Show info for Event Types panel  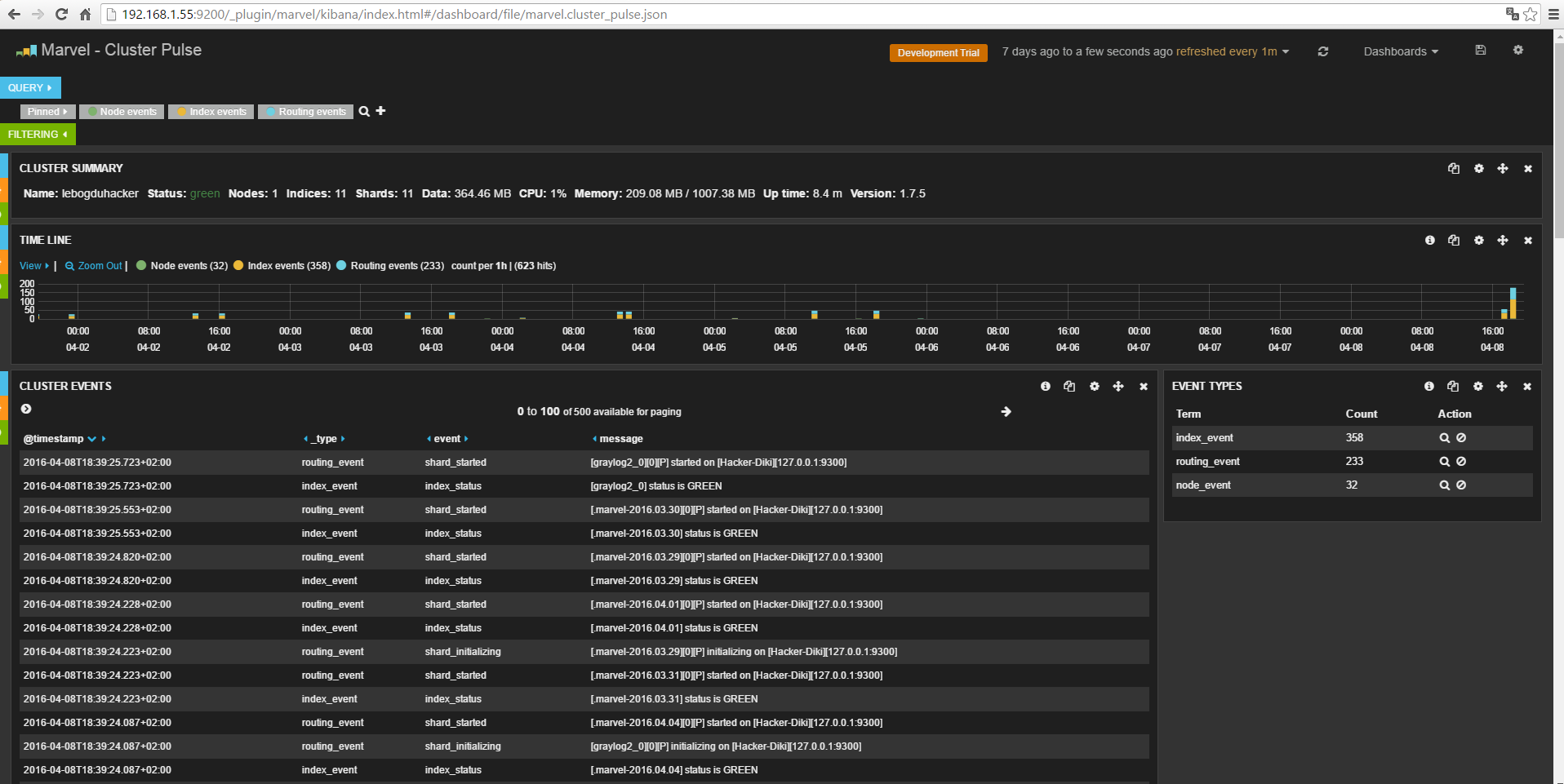(1428, 386)
